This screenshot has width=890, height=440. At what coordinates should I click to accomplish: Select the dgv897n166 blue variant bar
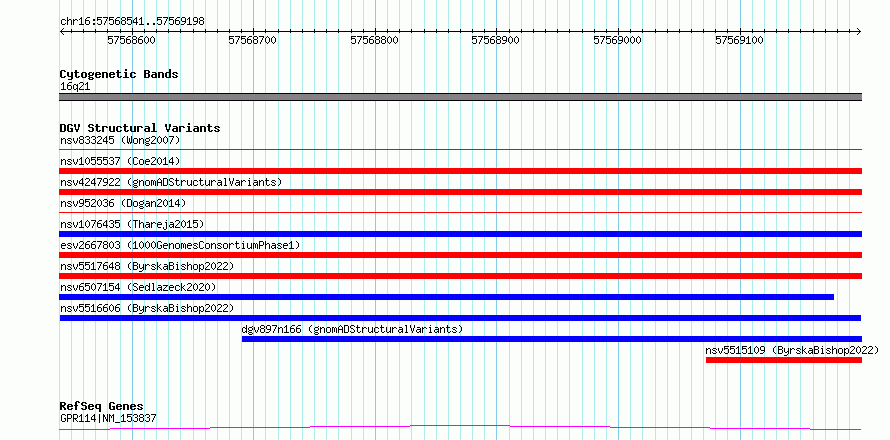point(552,339)
